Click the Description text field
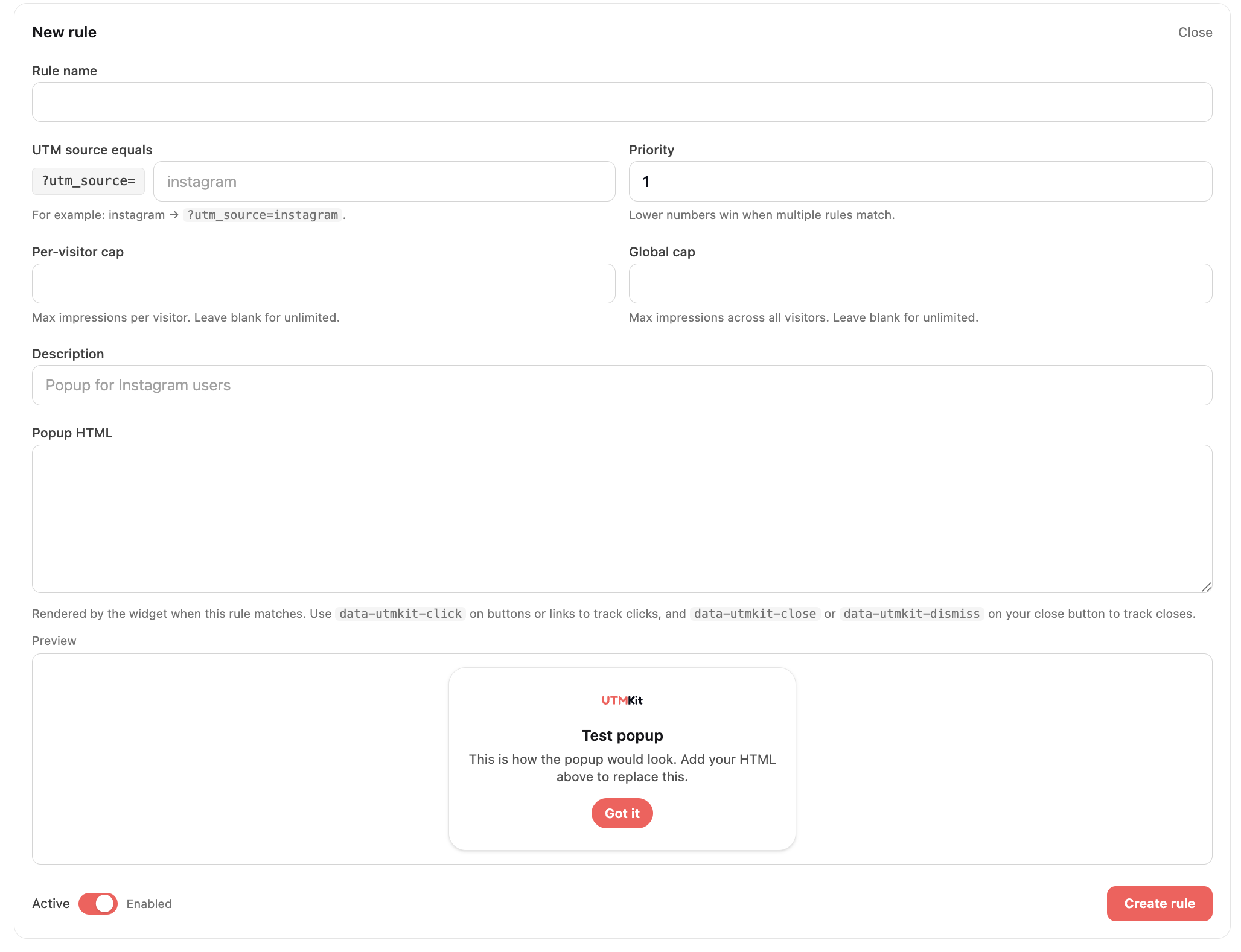 click(622, 386)
